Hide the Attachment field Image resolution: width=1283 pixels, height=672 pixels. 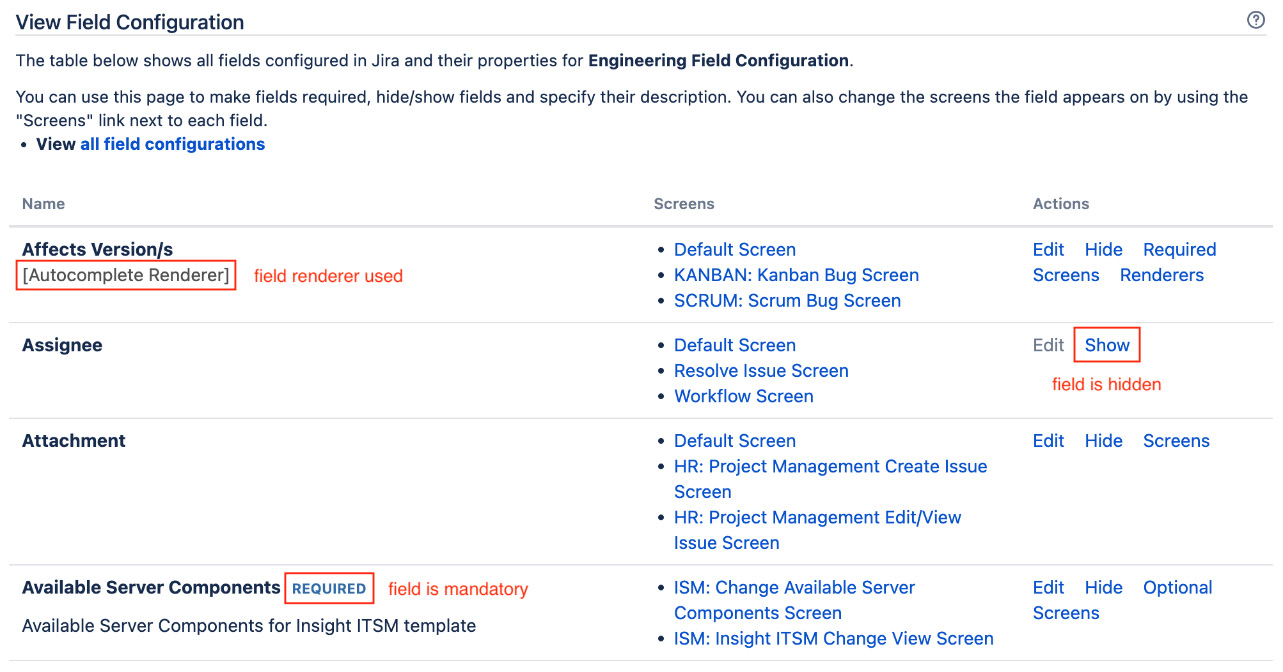pyautogui.click(x=1103, y=440)
